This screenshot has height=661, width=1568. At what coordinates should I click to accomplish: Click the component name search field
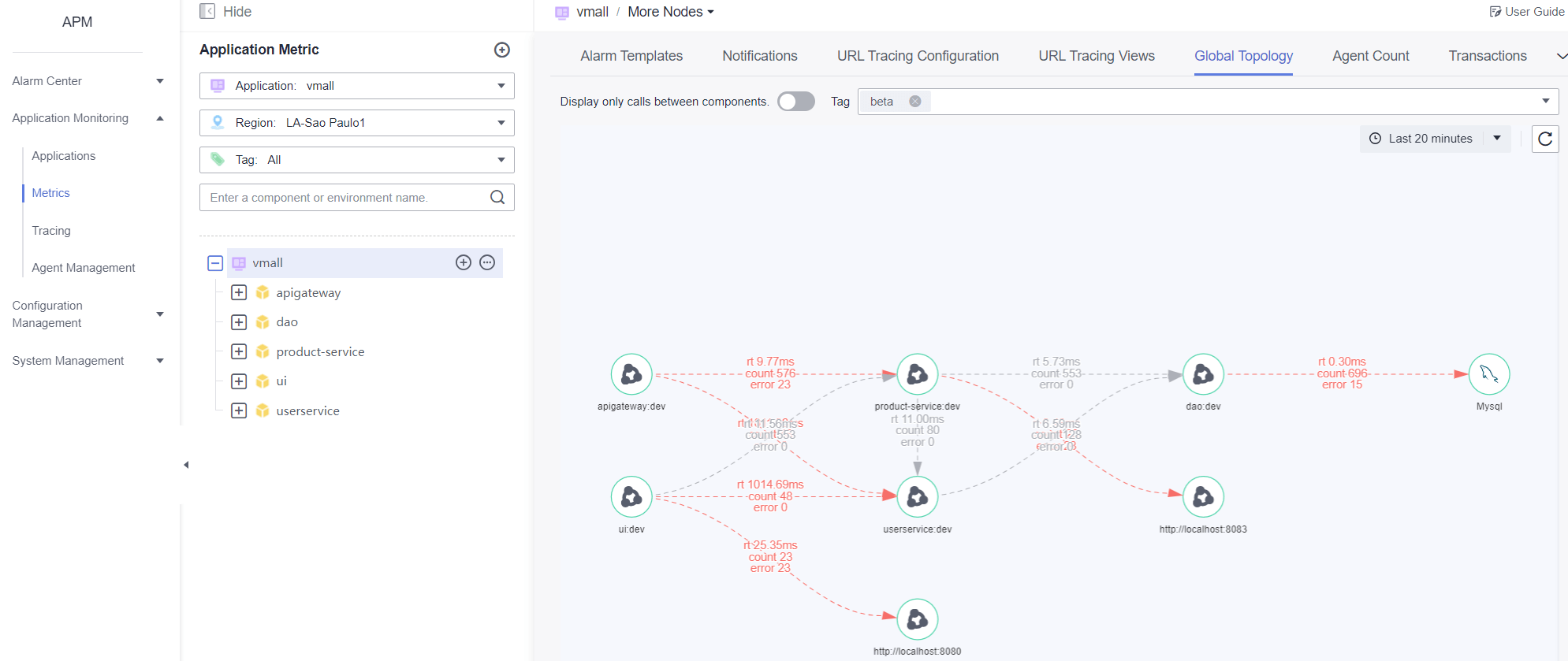click(x=343, y=198)
